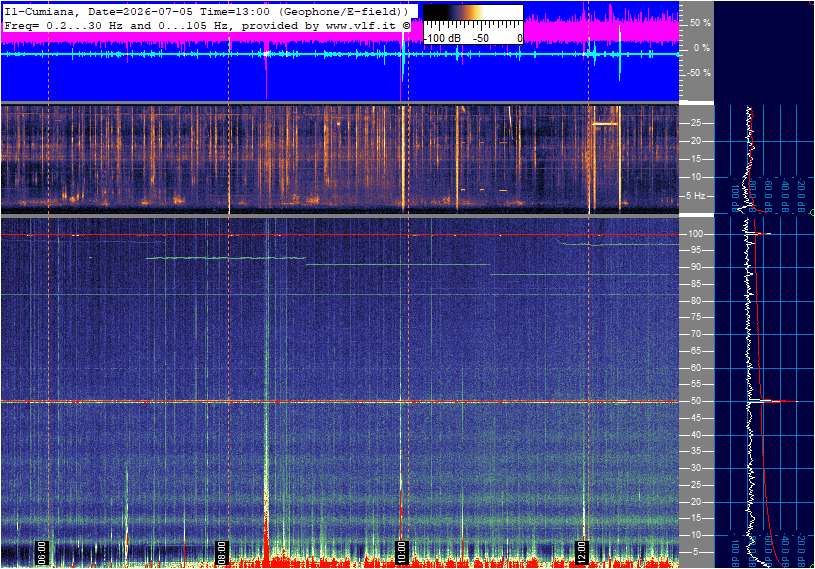Viewport: 815px width, 569px height.
Task: Click the '80' tick on the E-field frequency axis
Action: coord(695,301)
